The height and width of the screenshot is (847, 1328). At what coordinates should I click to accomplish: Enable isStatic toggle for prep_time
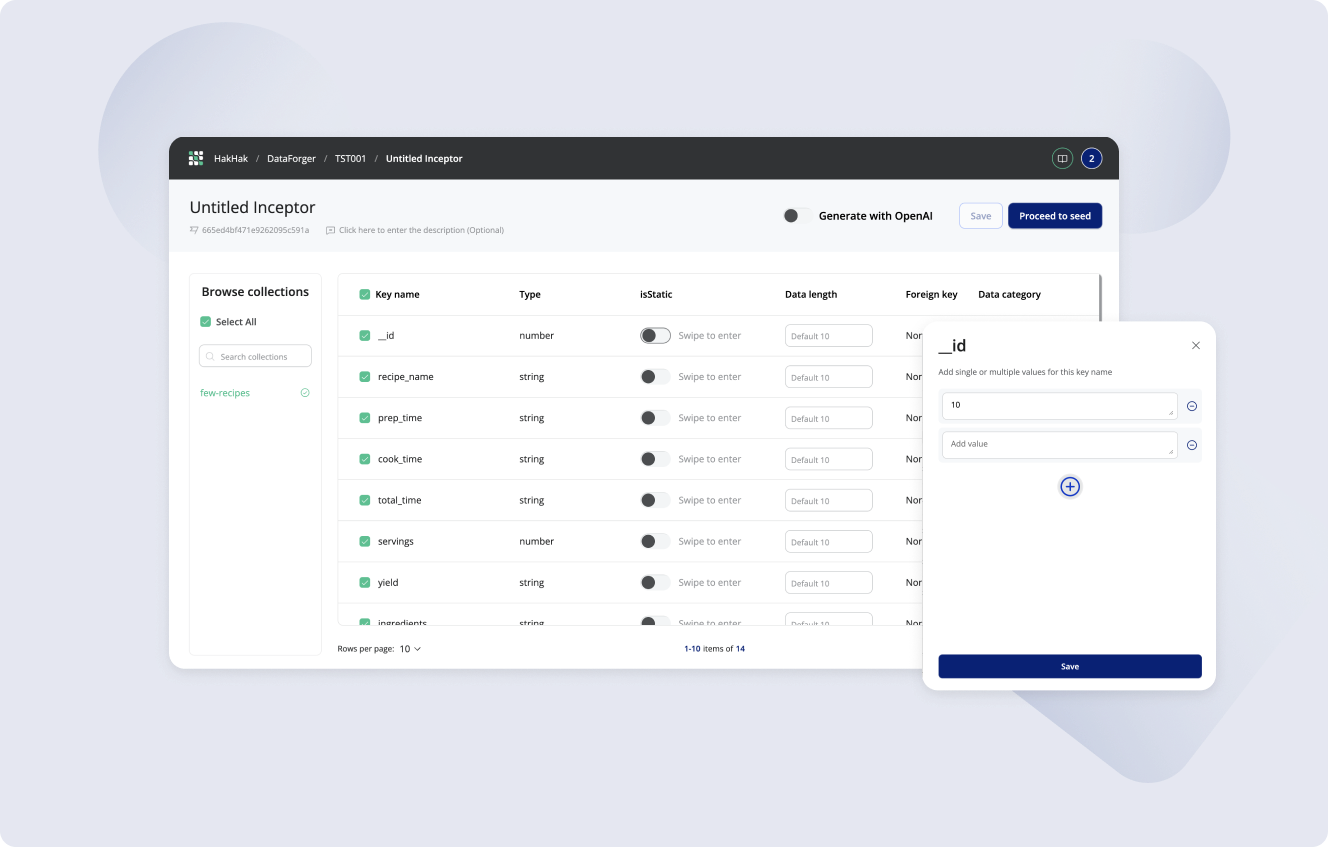coord(655,418)
